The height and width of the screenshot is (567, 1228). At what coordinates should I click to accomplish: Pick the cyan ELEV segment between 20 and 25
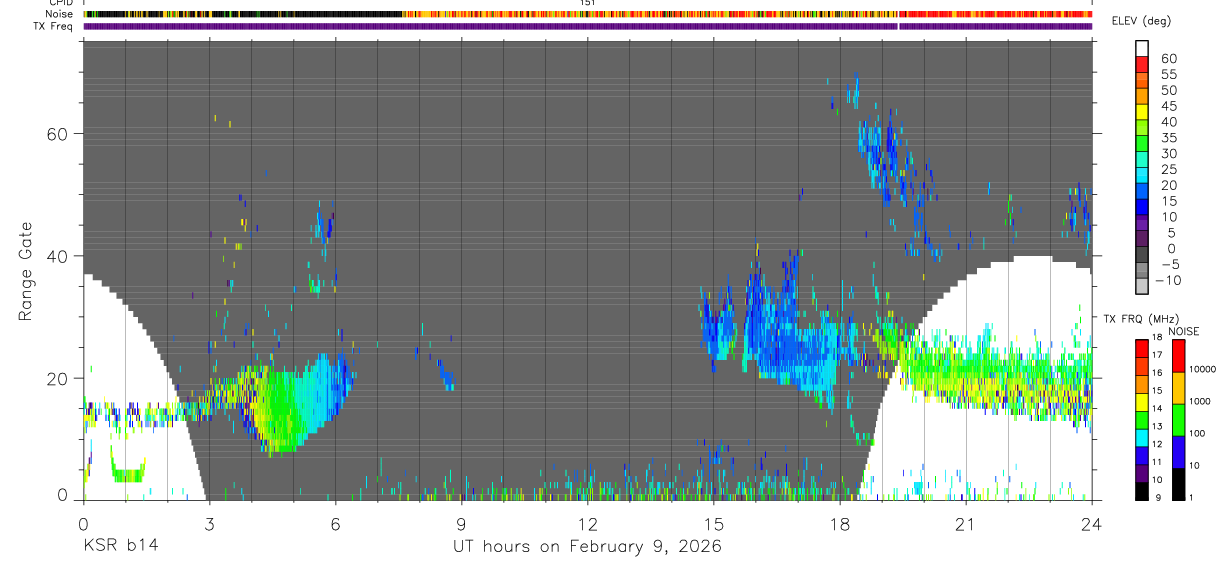tap(1142, 175)
